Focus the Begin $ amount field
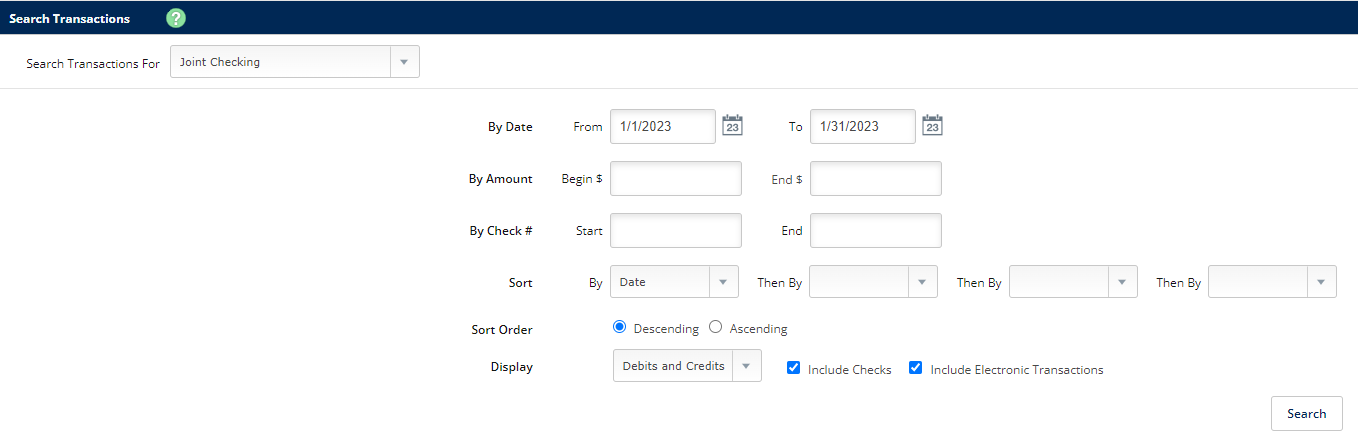The height and width of the screenshot is (439, 1358). tap(676, 179)
